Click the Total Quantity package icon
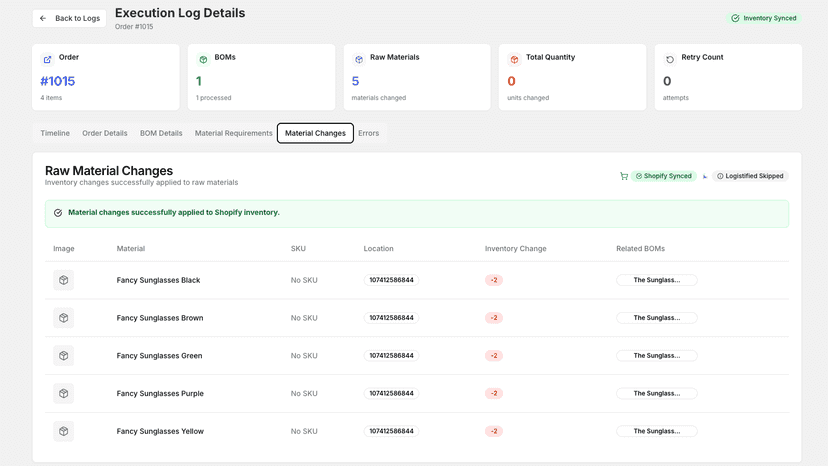Viewport: 828px width, 466px height. pos(514,60)
